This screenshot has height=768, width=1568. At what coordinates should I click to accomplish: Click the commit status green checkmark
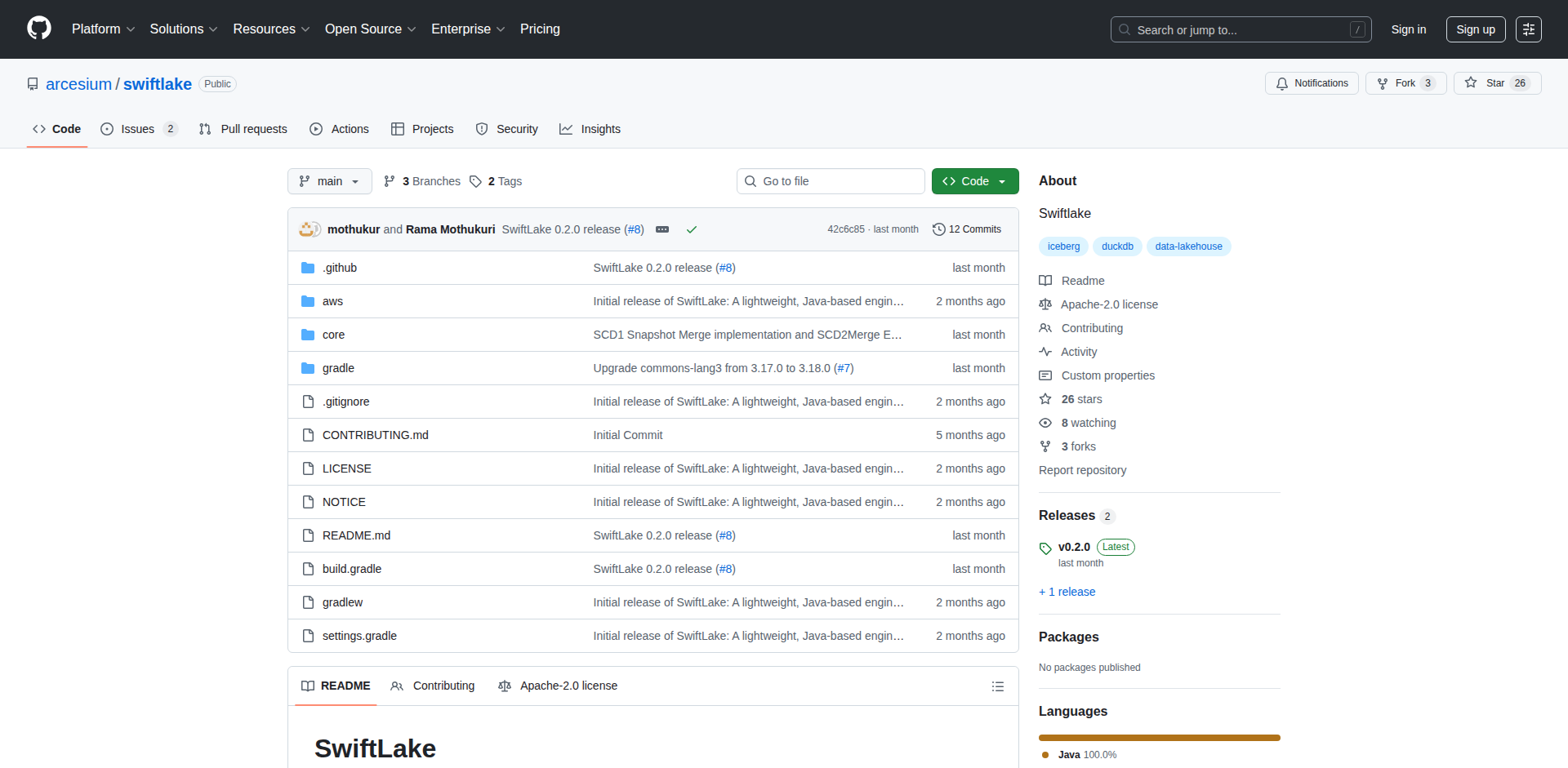click(692, 229)
